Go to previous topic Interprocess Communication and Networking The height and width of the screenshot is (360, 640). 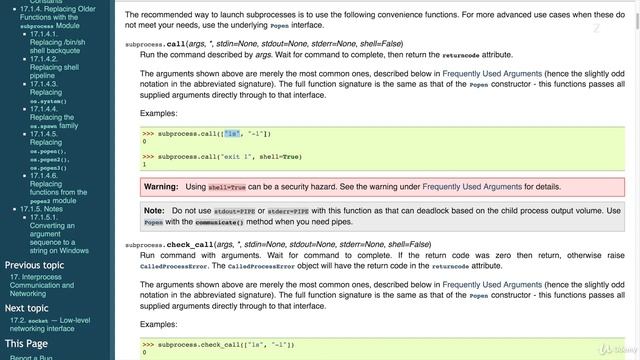pyautogui.click(x=42, y=285)
